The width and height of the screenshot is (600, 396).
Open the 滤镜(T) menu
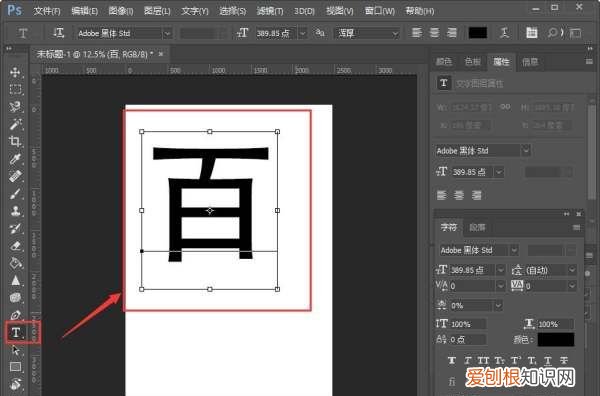coord(270,11)
